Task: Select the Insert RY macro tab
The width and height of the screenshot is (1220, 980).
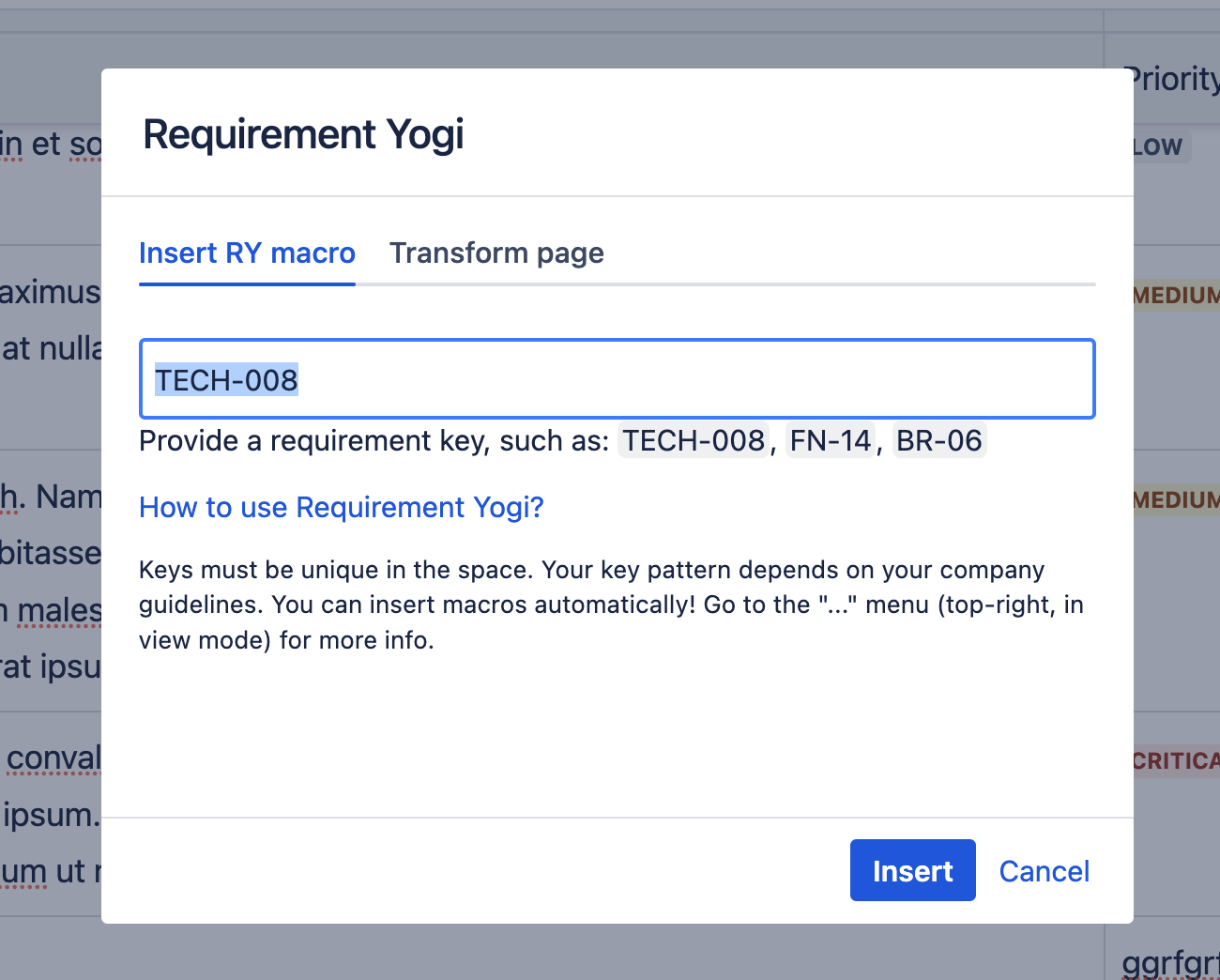Action: click(x=247, y=253)
